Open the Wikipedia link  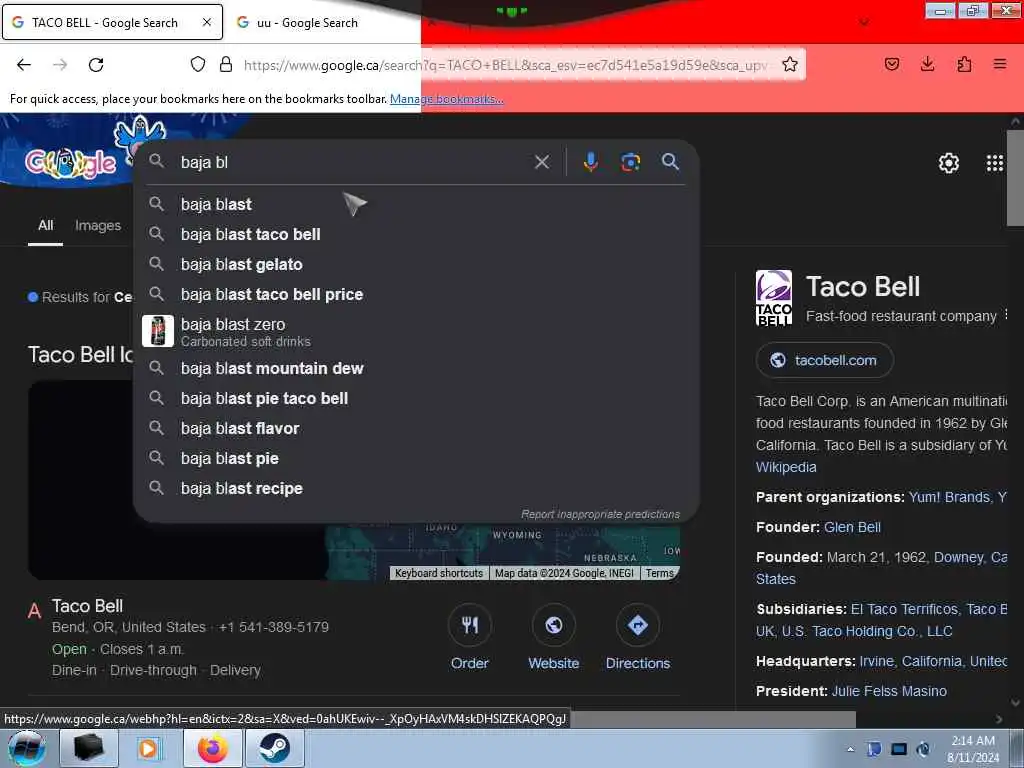click(x=786, y=467)
